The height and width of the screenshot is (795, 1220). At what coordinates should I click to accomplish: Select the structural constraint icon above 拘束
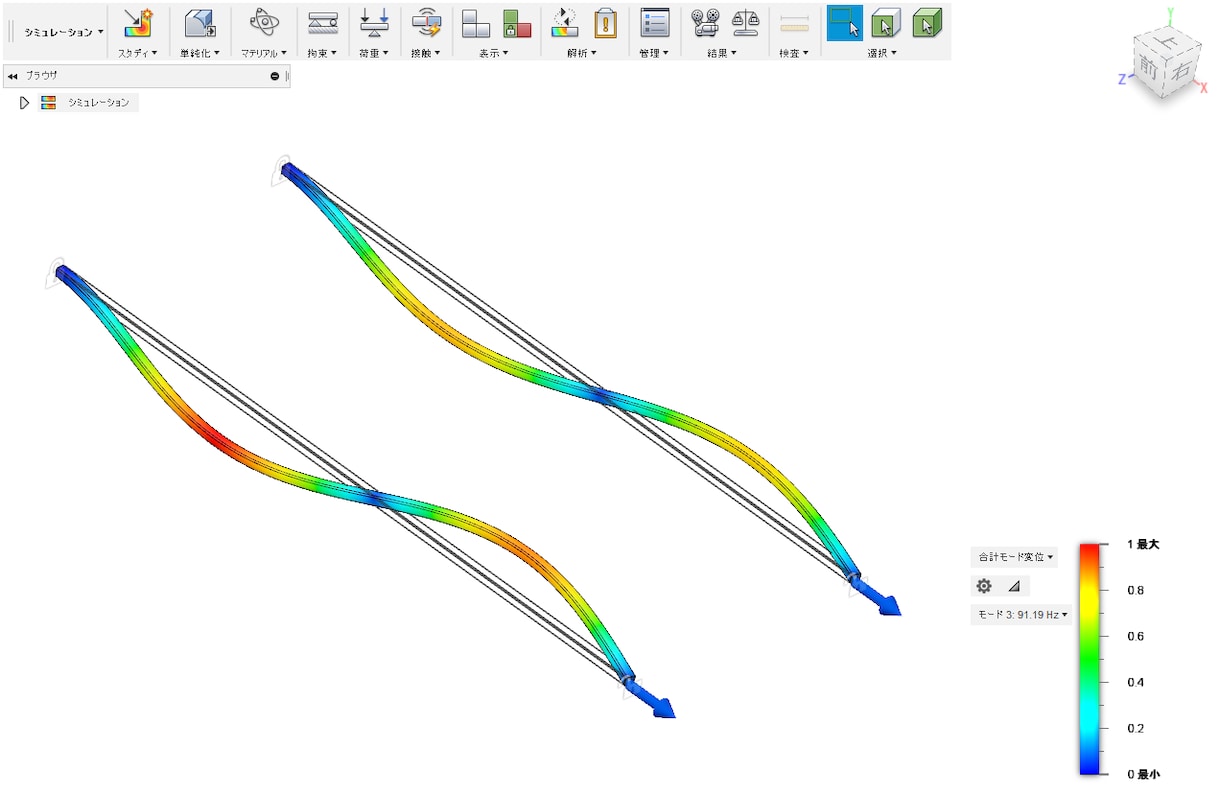pos(322,23)
